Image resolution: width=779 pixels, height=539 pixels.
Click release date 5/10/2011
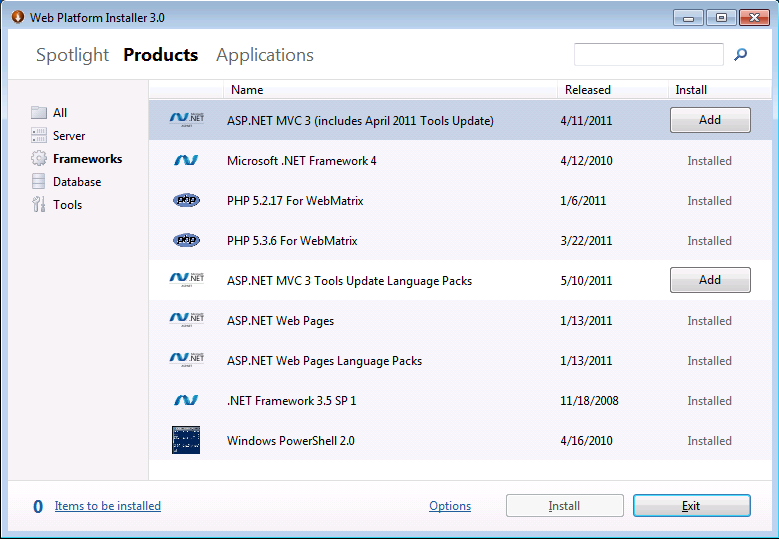pos(586,281)
